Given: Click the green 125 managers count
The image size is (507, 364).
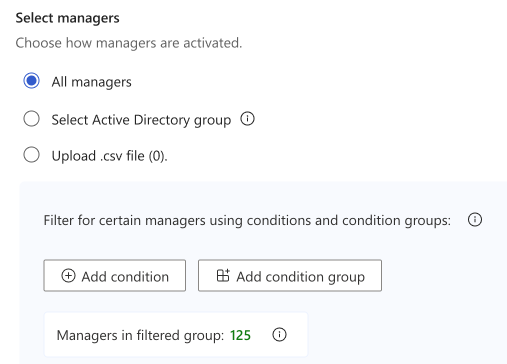Looking at the screenshot, I should click(x=240, y=335).
